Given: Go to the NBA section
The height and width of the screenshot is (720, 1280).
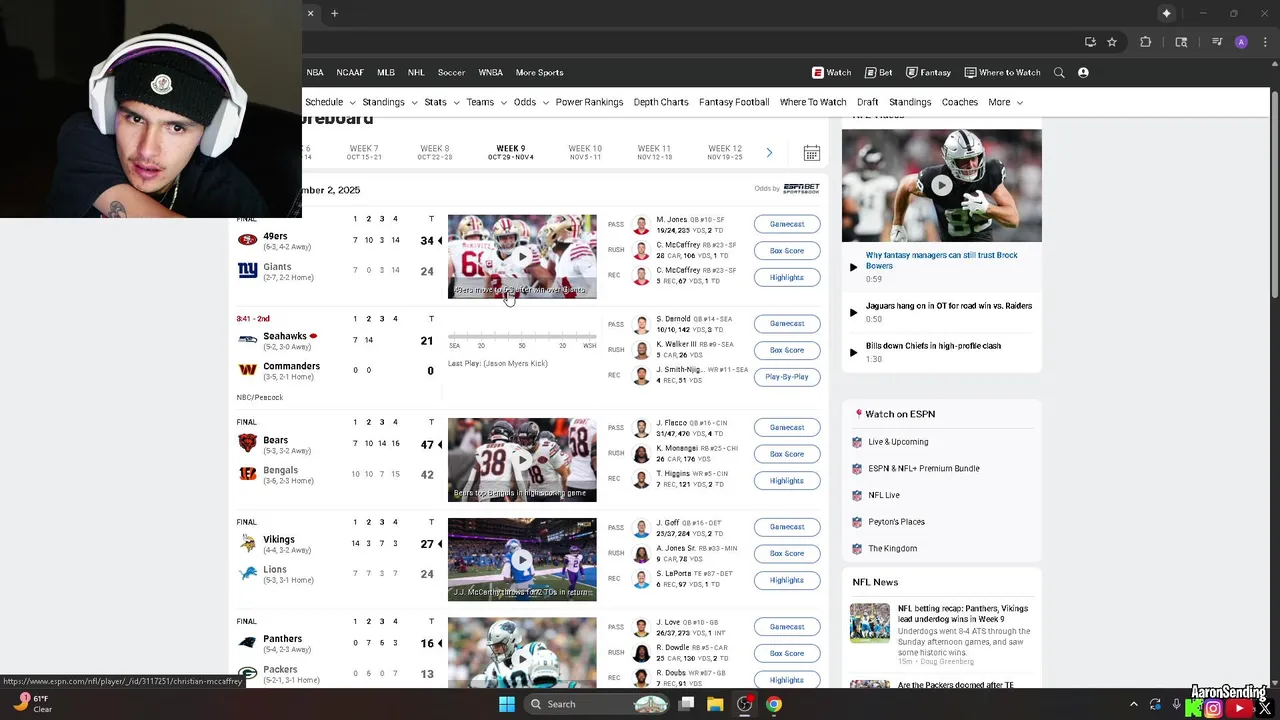Looking at the screenshot, I should click(x=315, y=72).
